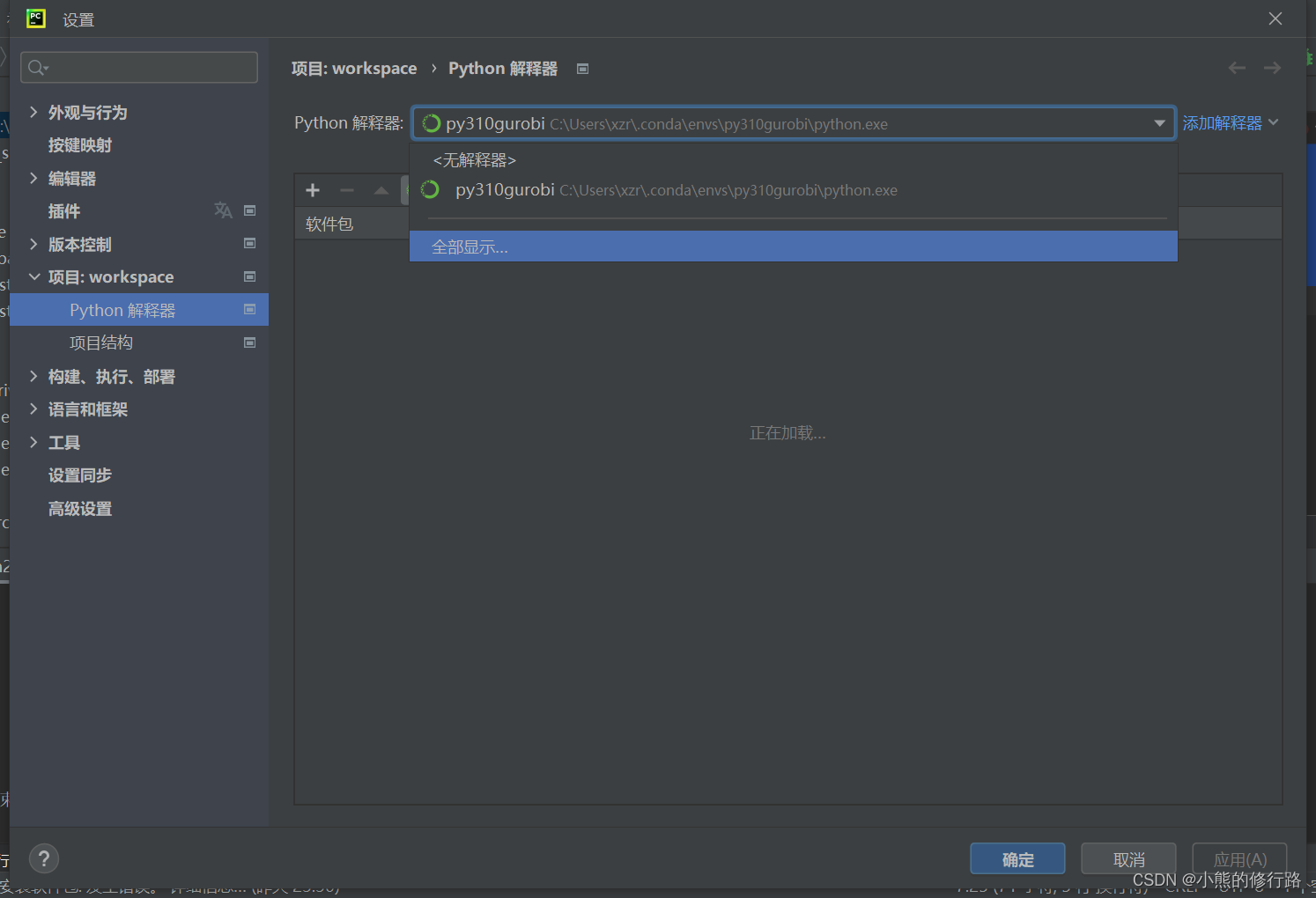The image size is (1316, 898).
Task: Click the remove package minus icon
Action: [x=347, y=189]
